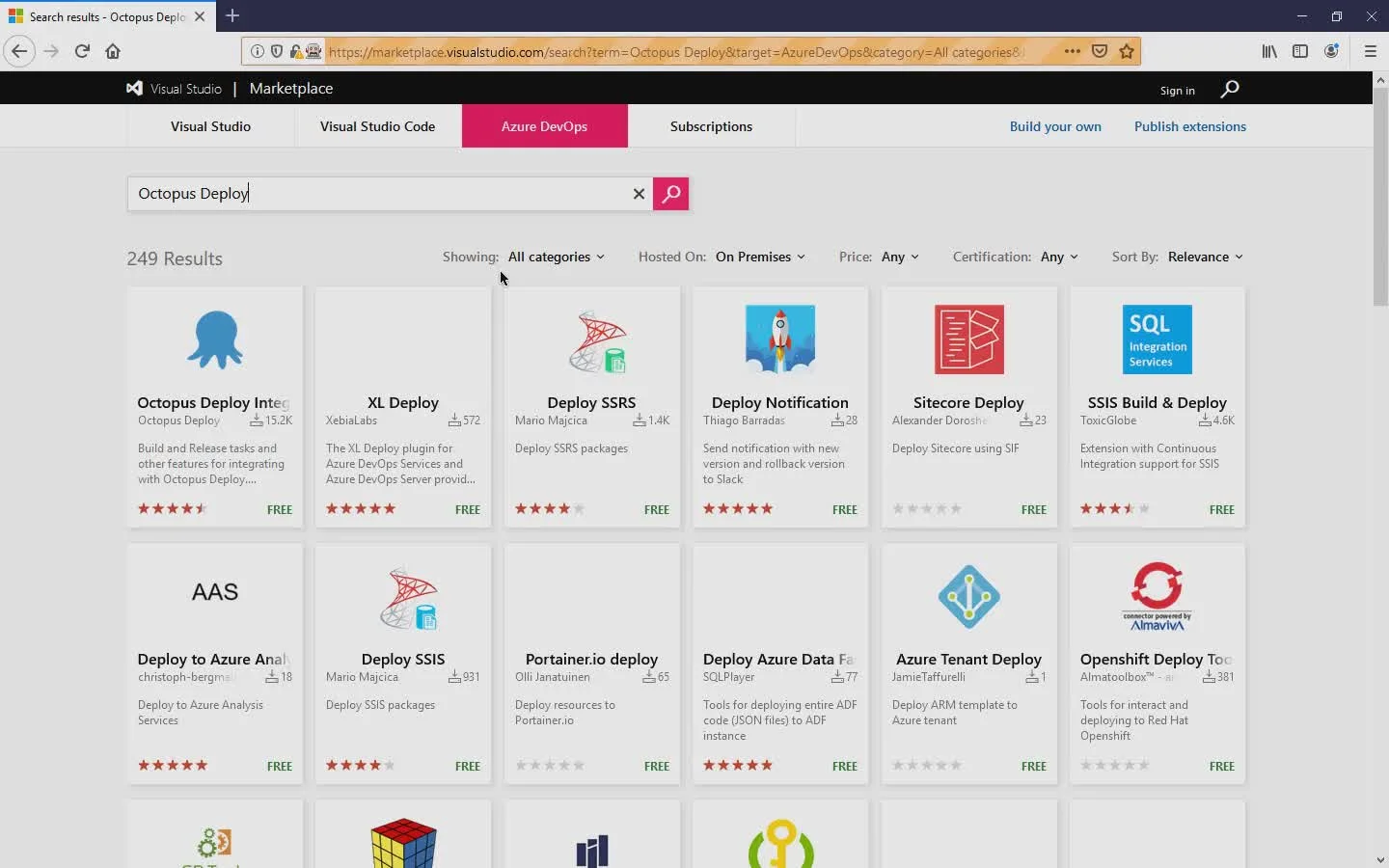Open the Sitecore Deploy red icon
1389x868 pixels.
coord(969,339)
